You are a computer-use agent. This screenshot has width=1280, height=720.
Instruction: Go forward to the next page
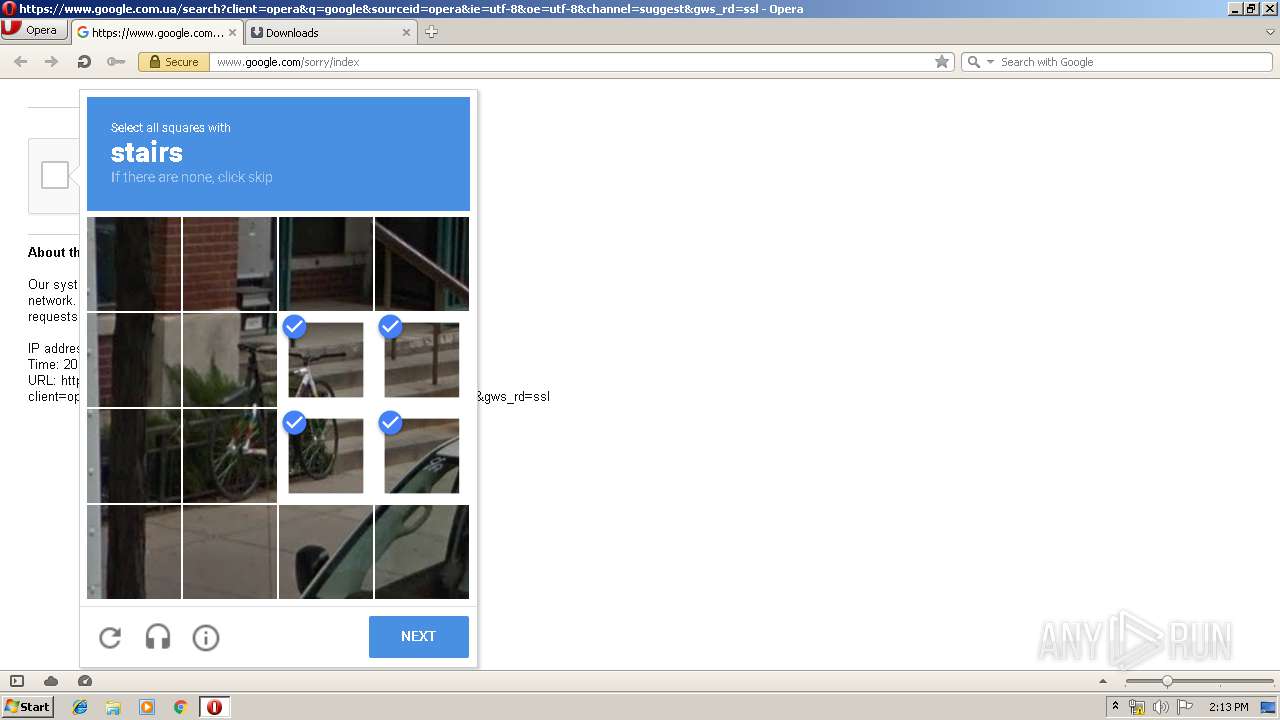(52, 62)
